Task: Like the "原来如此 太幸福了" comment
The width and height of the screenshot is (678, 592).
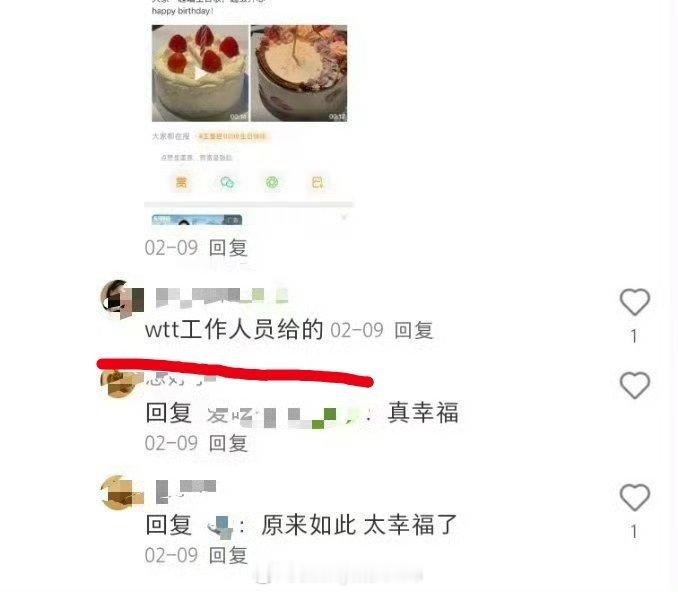Action: 634,497
